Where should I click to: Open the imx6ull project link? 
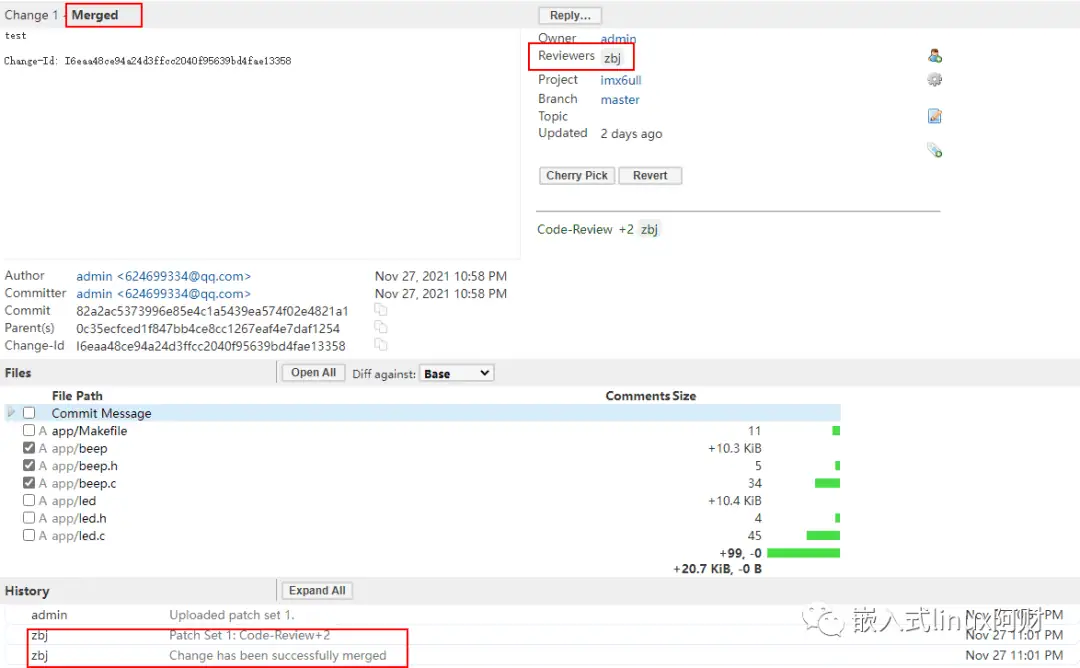click(x=621, y=80)
